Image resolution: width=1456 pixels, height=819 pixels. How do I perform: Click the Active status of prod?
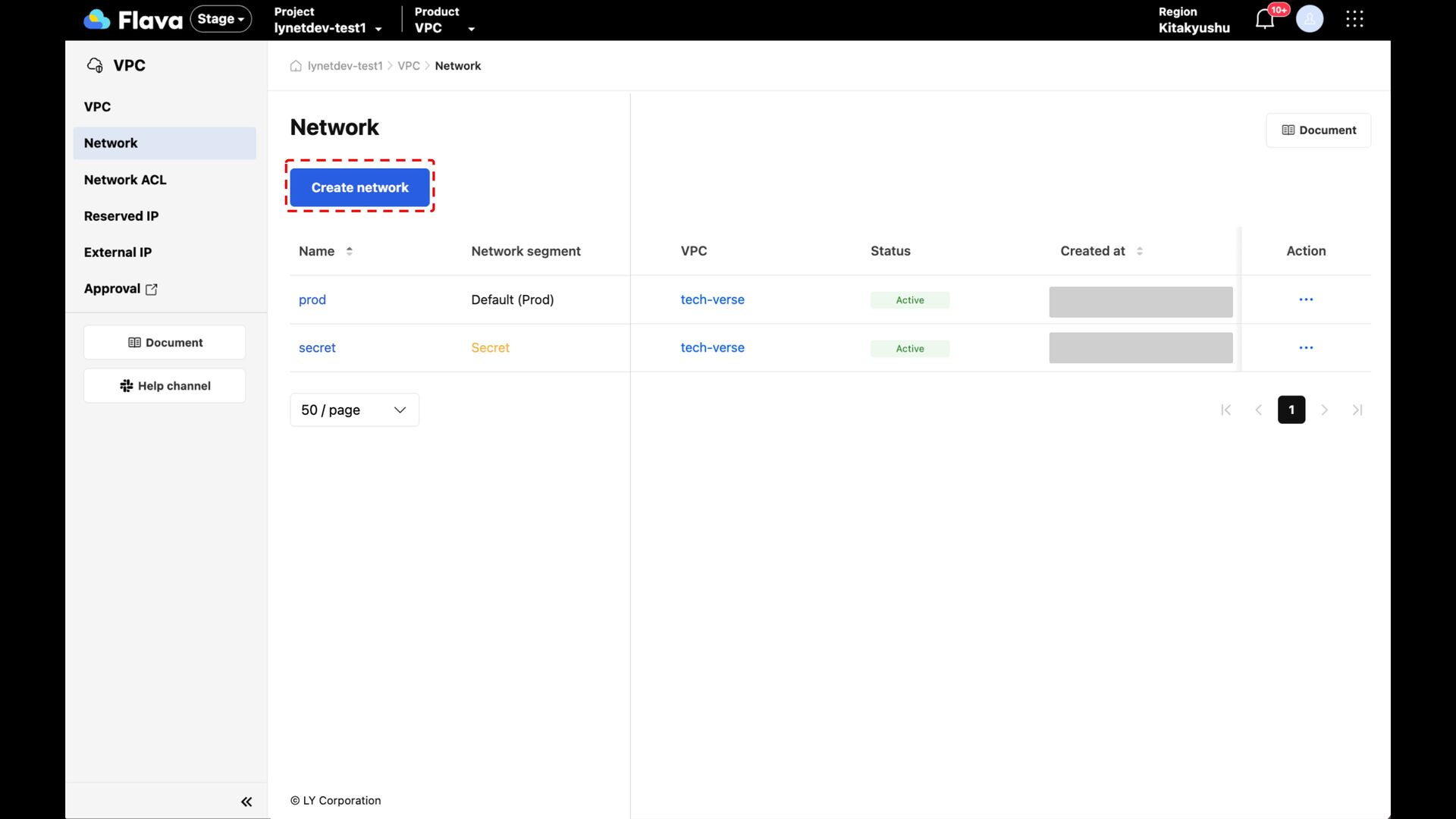[910, 300]
